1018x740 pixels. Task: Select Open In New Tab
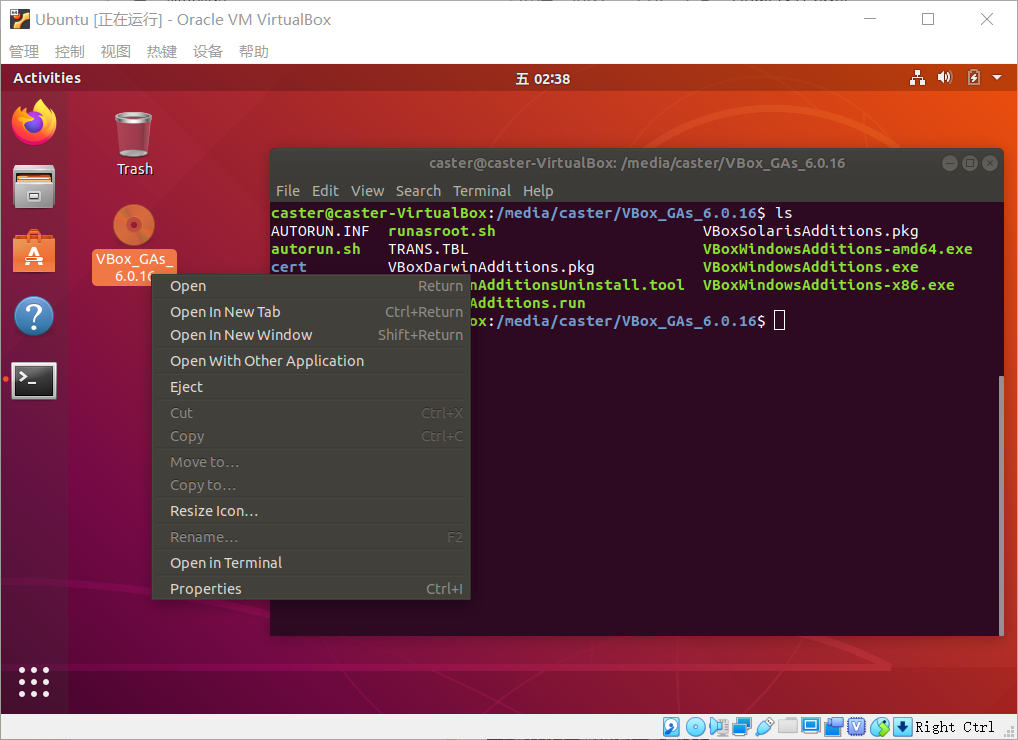pyautogui.click(x=311, y=312)
